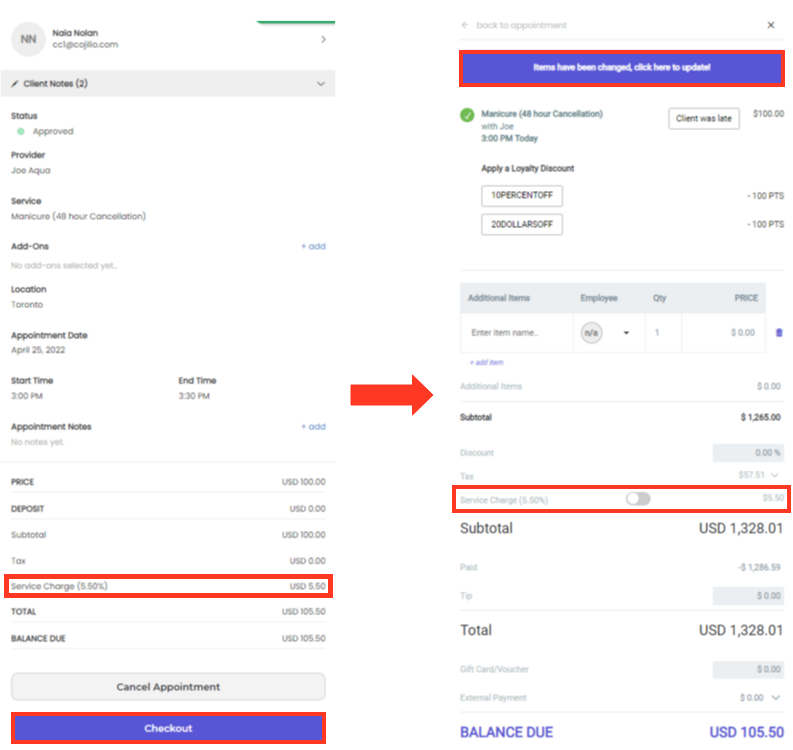Click the pencil icon beside Client Notes

(x=15, y=84)
